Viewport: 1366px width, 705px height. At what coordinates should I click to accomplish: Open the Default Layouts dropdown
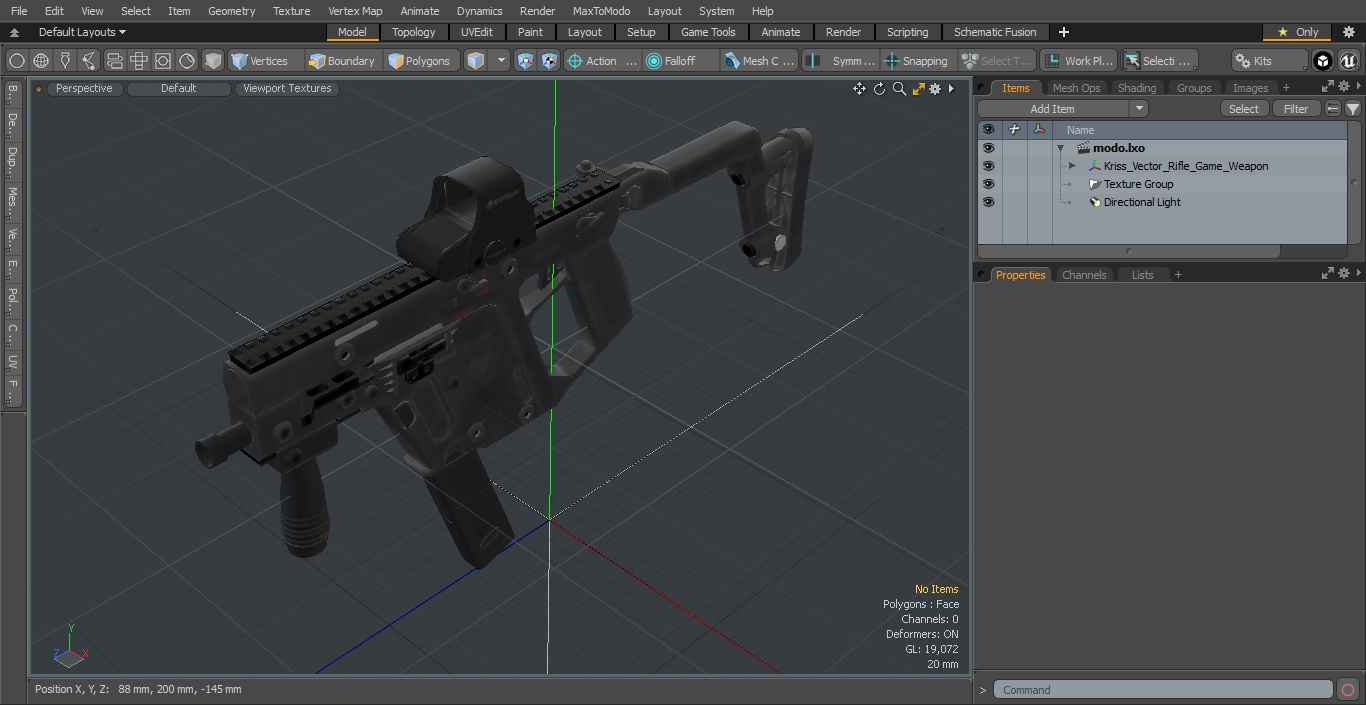click(x=82, y=32)
